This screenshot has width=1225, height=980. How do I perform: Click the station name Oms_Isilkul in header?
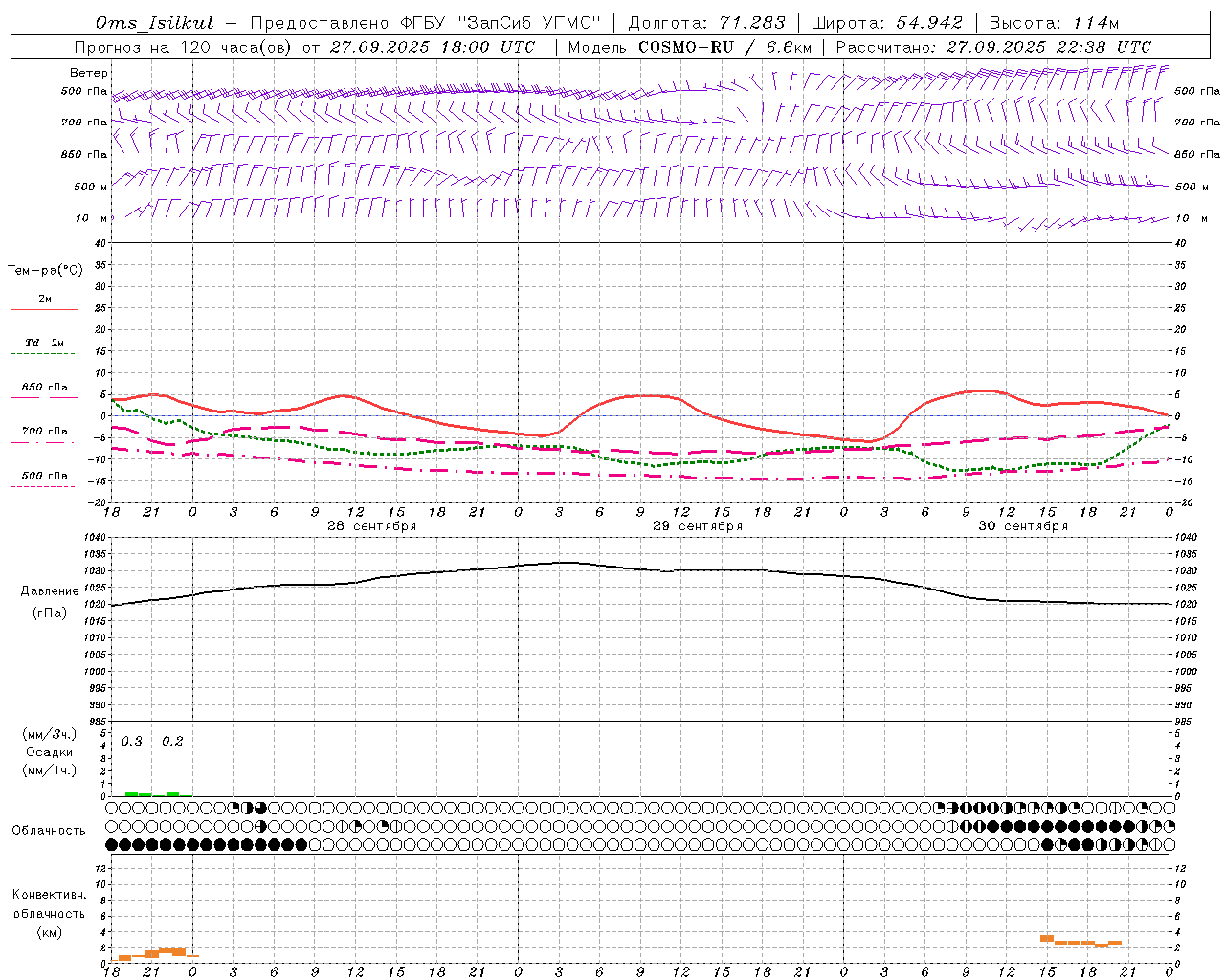155,23
